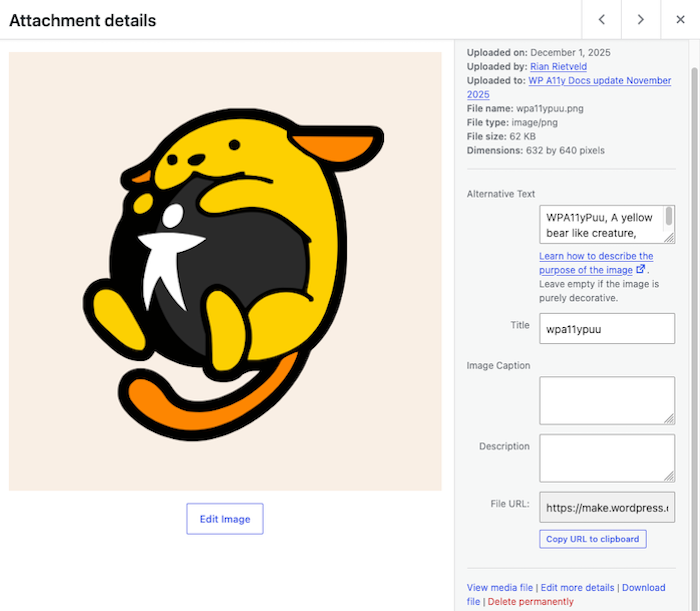Go to previous attachment with left chevron
700x611 pixels.
(601, 20)
